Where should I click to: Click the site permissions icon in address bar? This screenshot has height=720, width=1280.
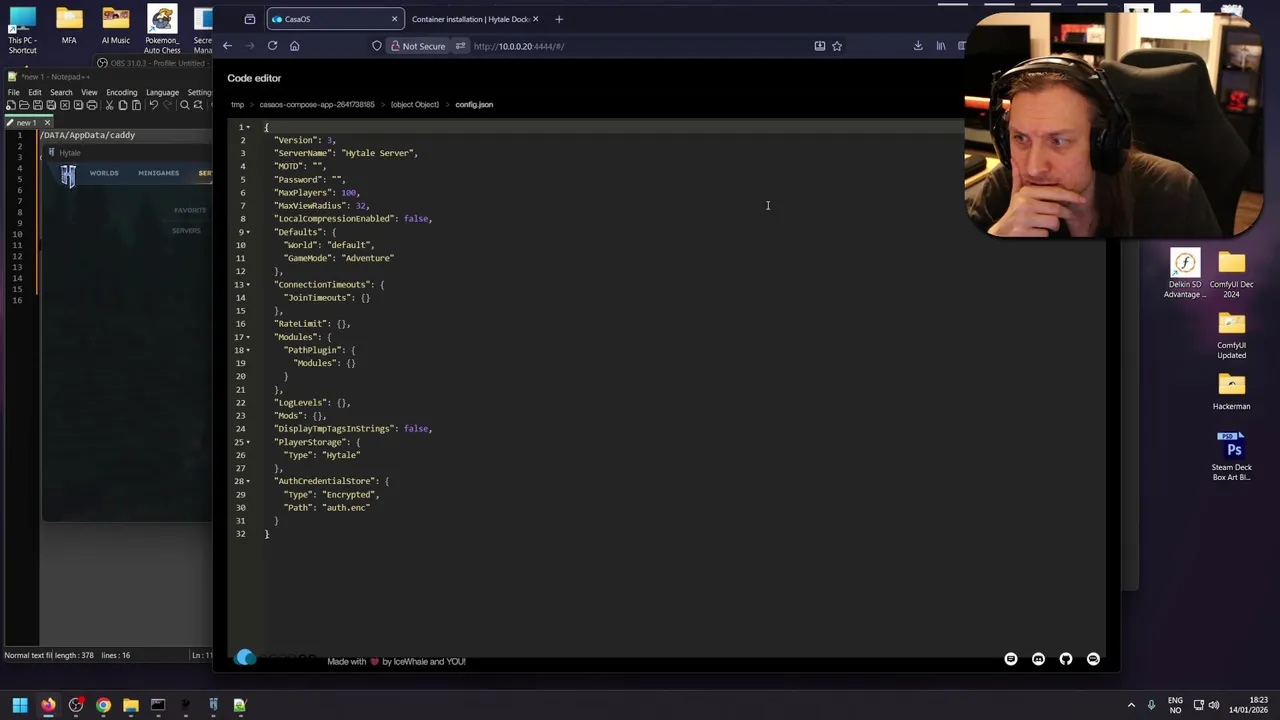pos(460,46)
